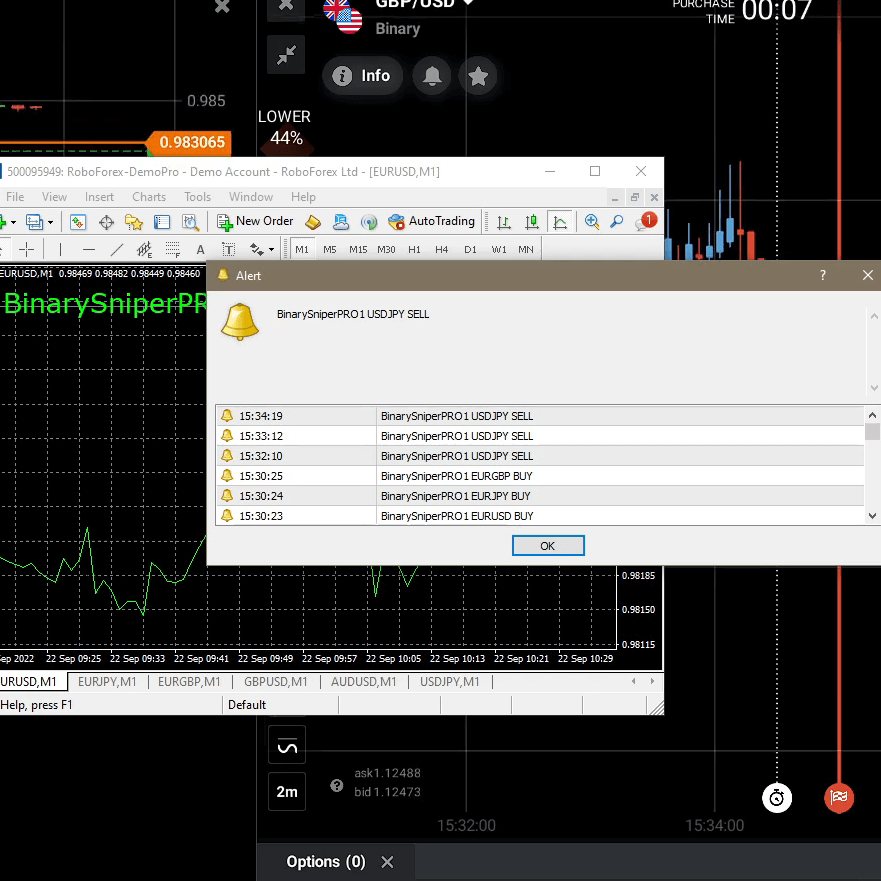Switch chart to Candlesticks mode

click(532, 222)
